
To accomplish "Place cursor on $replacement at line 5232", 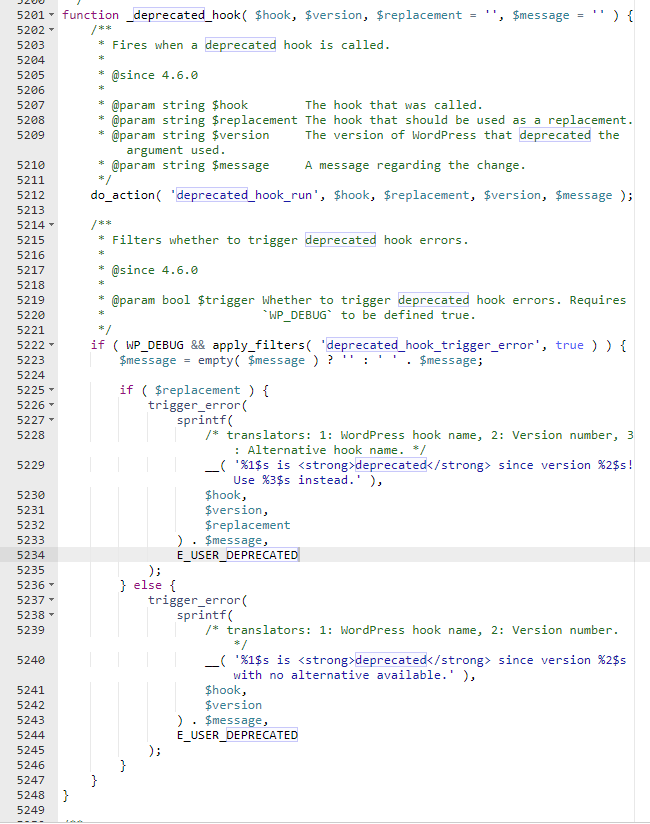I will point(247,525).
